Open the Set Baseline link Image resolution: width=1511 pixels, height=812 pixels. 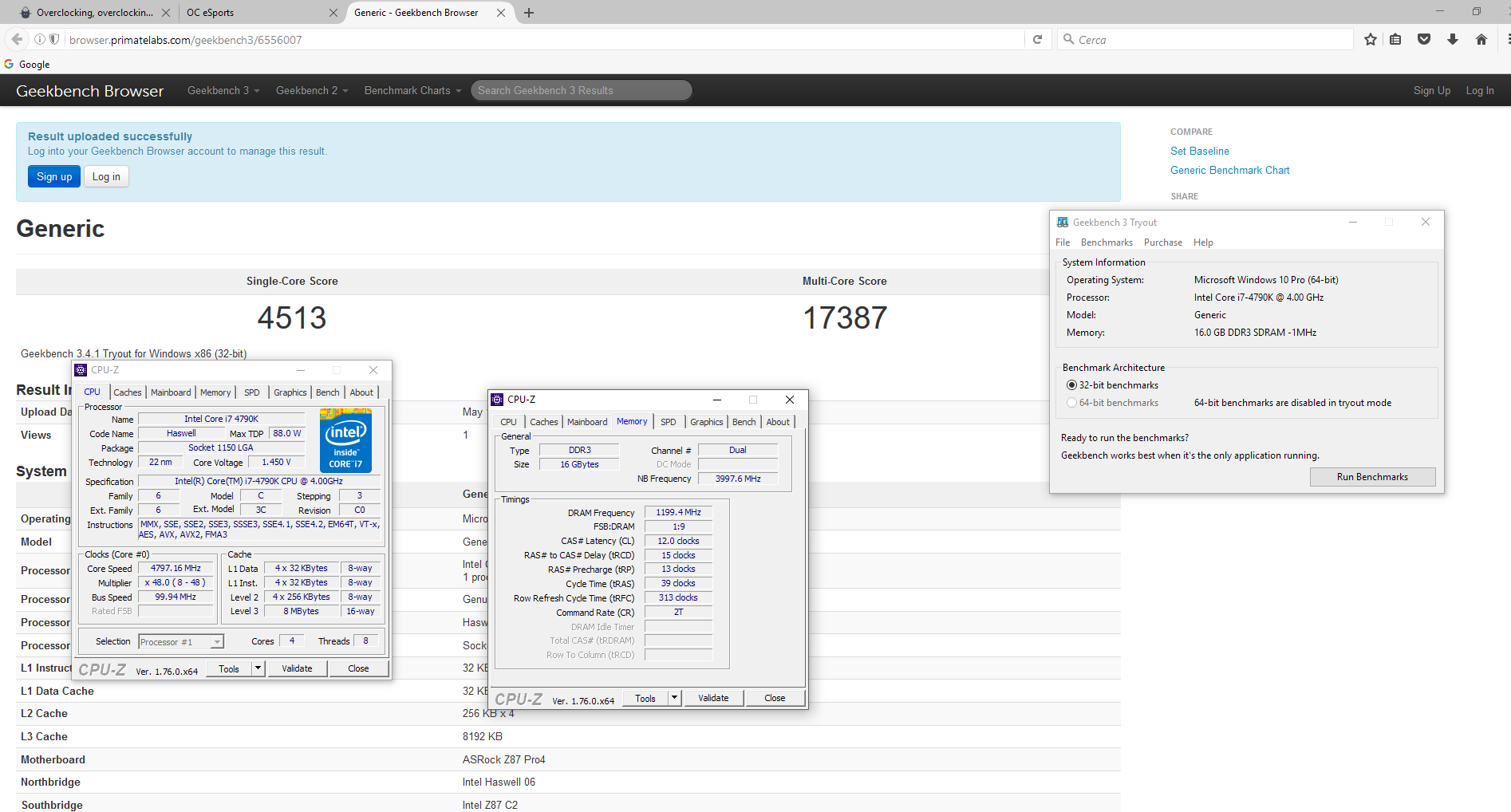1199,151
